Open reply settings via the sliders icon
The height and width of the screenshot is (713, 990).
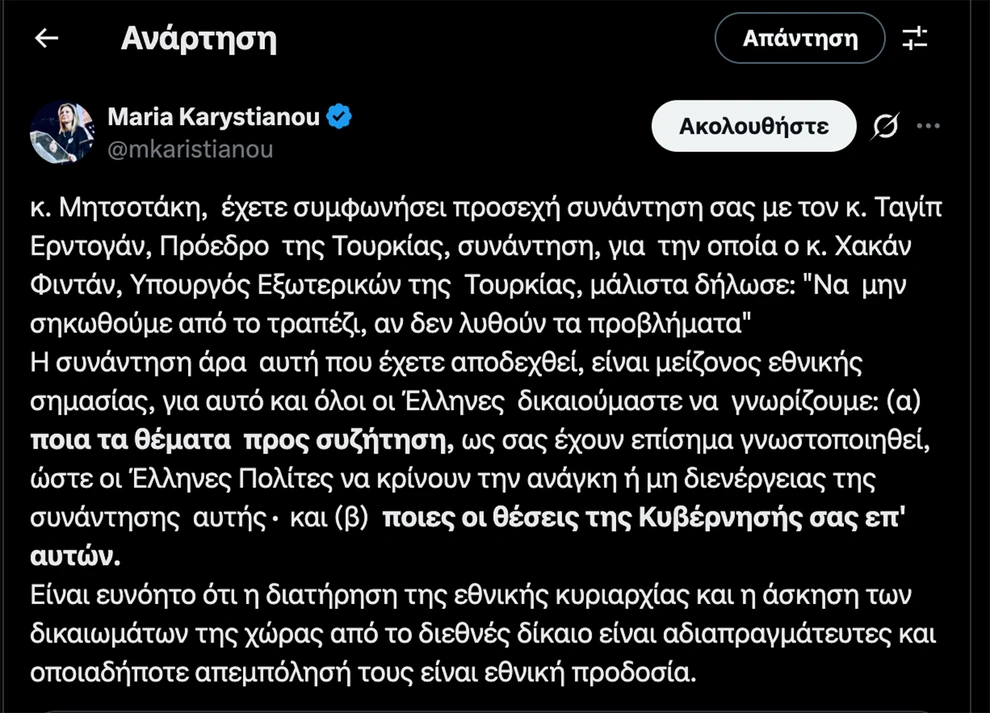point(916,38)
